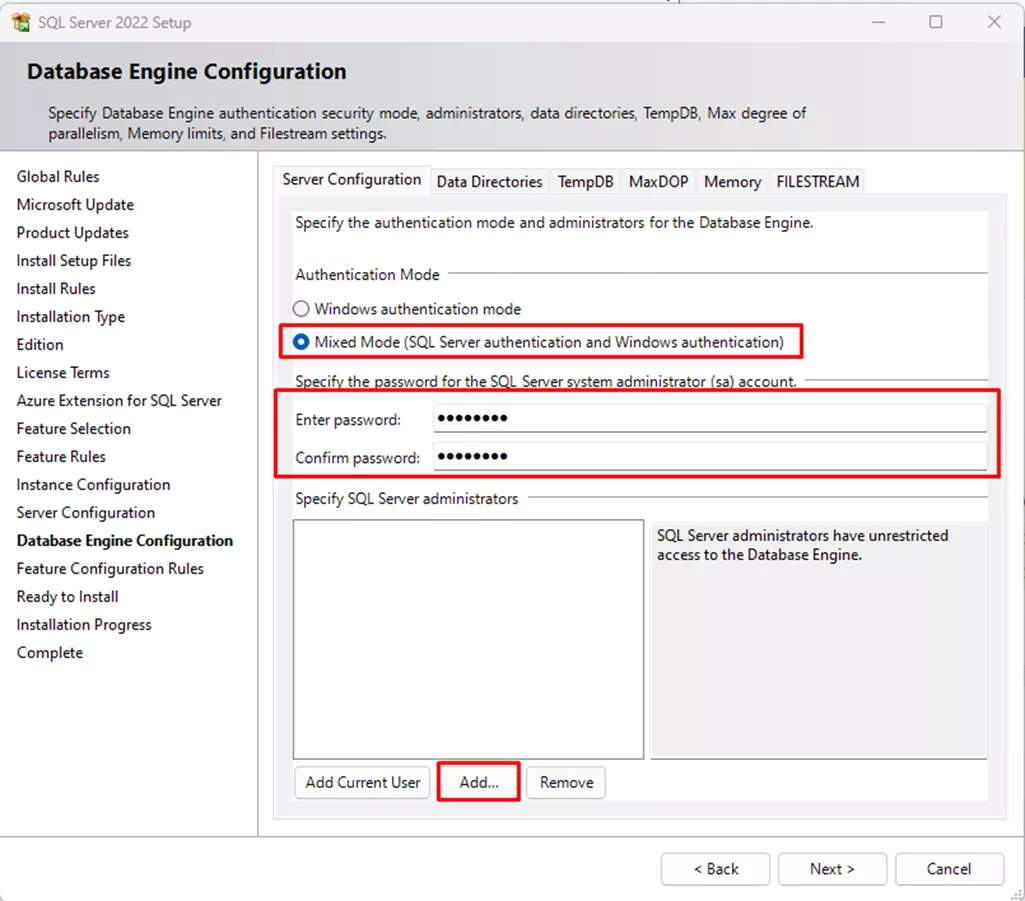Cancel the setup wizard
Image resolution: width=1025 pixels, height=901 pixels.
(x=949, y=869)
